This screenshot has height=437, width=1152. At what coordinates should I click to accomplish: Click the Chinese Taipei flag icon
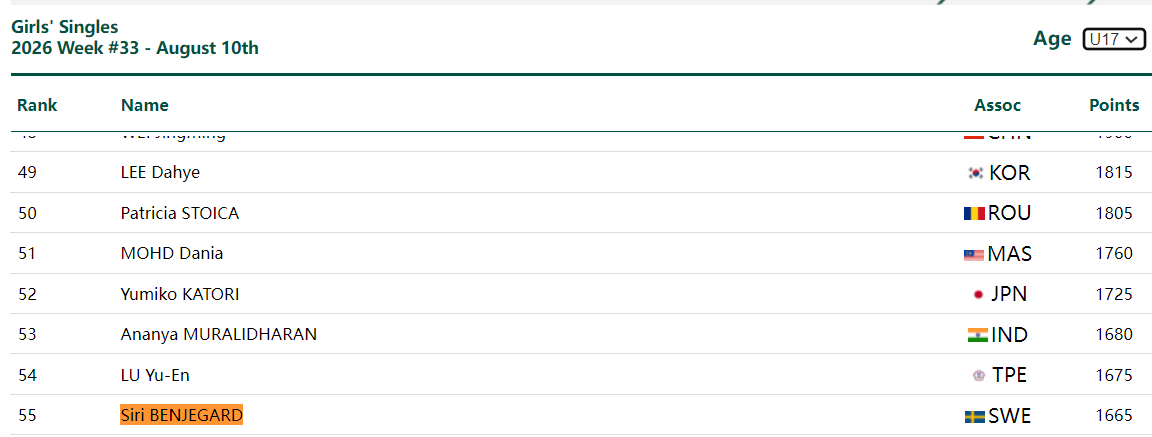[x=978, y=375]
